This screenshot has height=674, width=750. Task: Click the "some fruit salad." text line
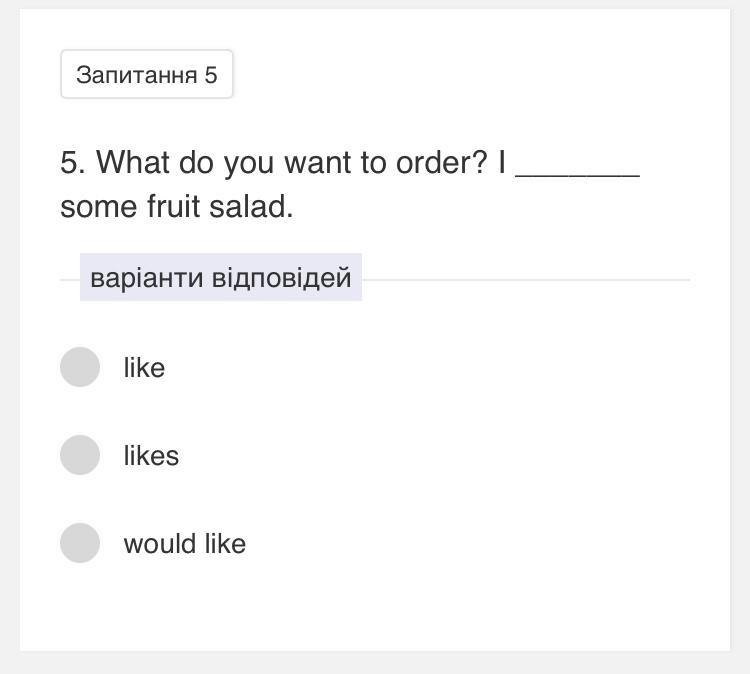pos(177,207)
